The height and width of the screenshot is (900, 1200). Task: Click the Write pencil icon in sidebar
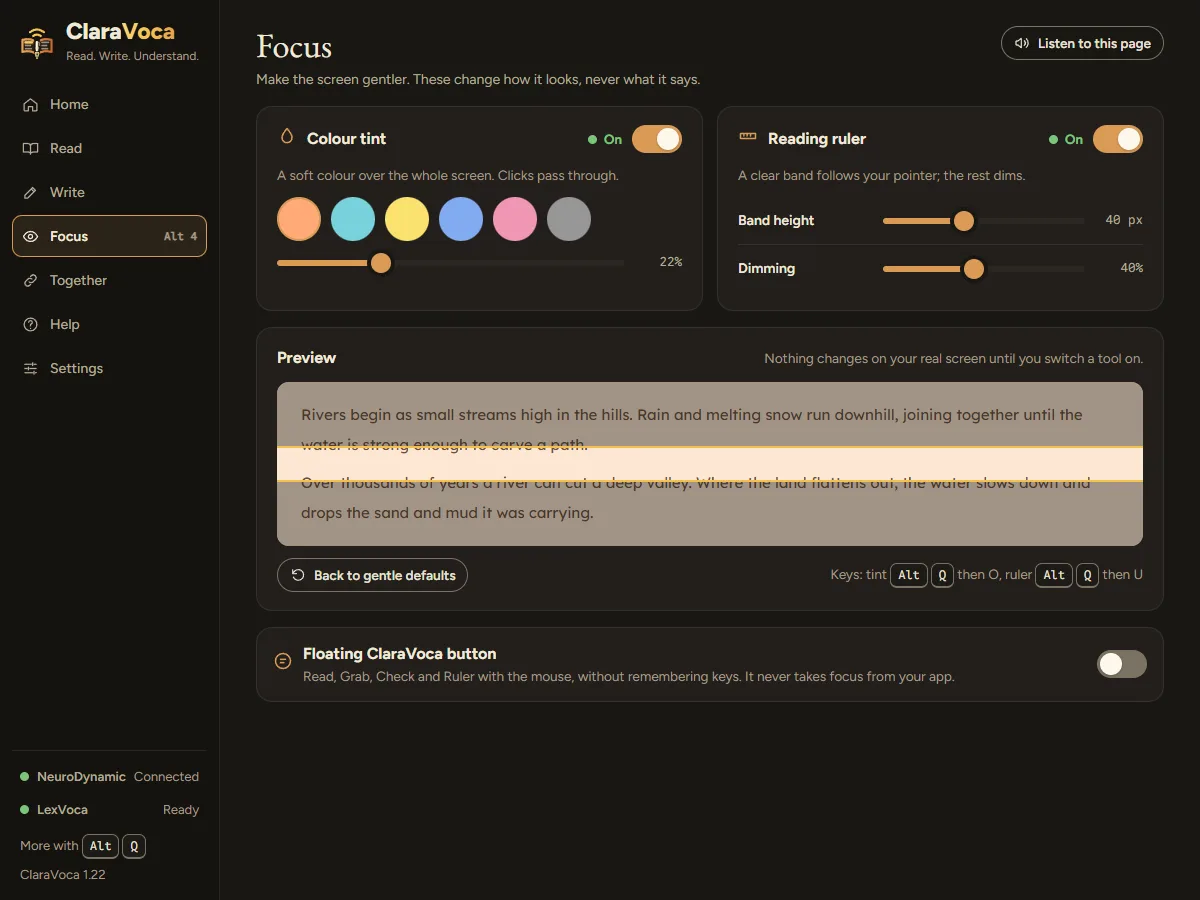click(31, 192)
